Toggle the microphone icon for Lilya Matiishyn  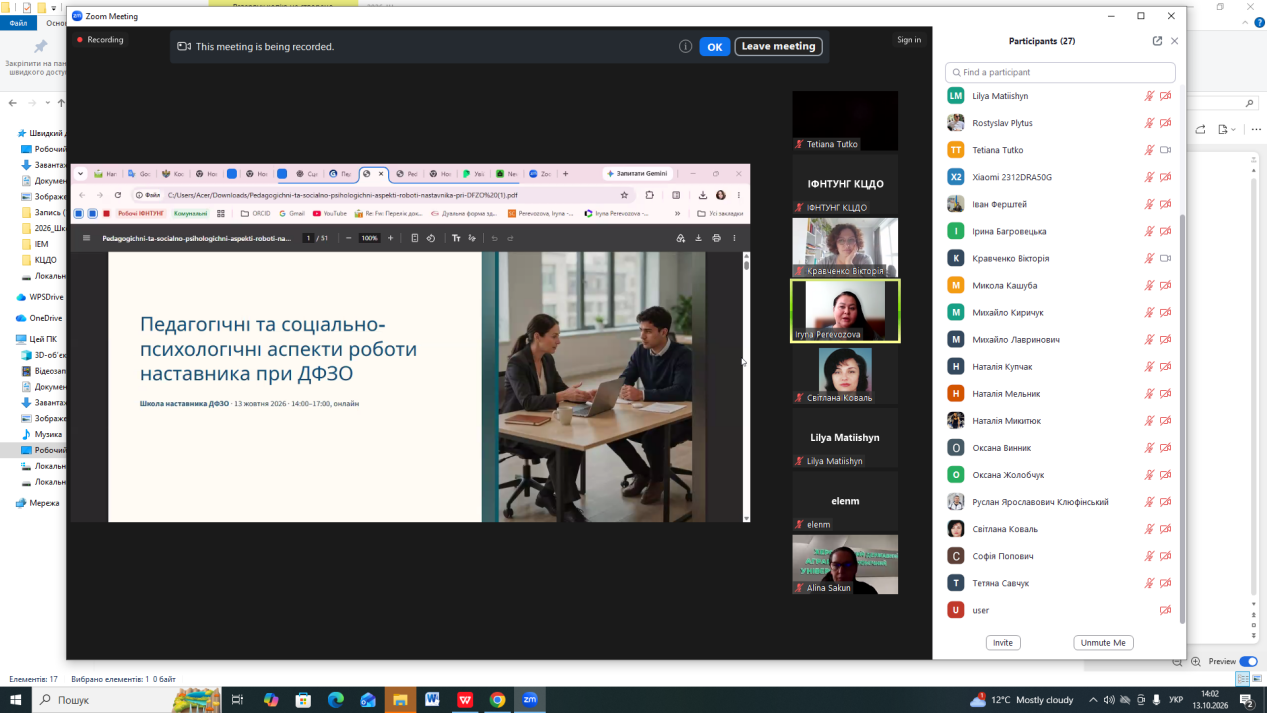click(x=1150, y=96)
